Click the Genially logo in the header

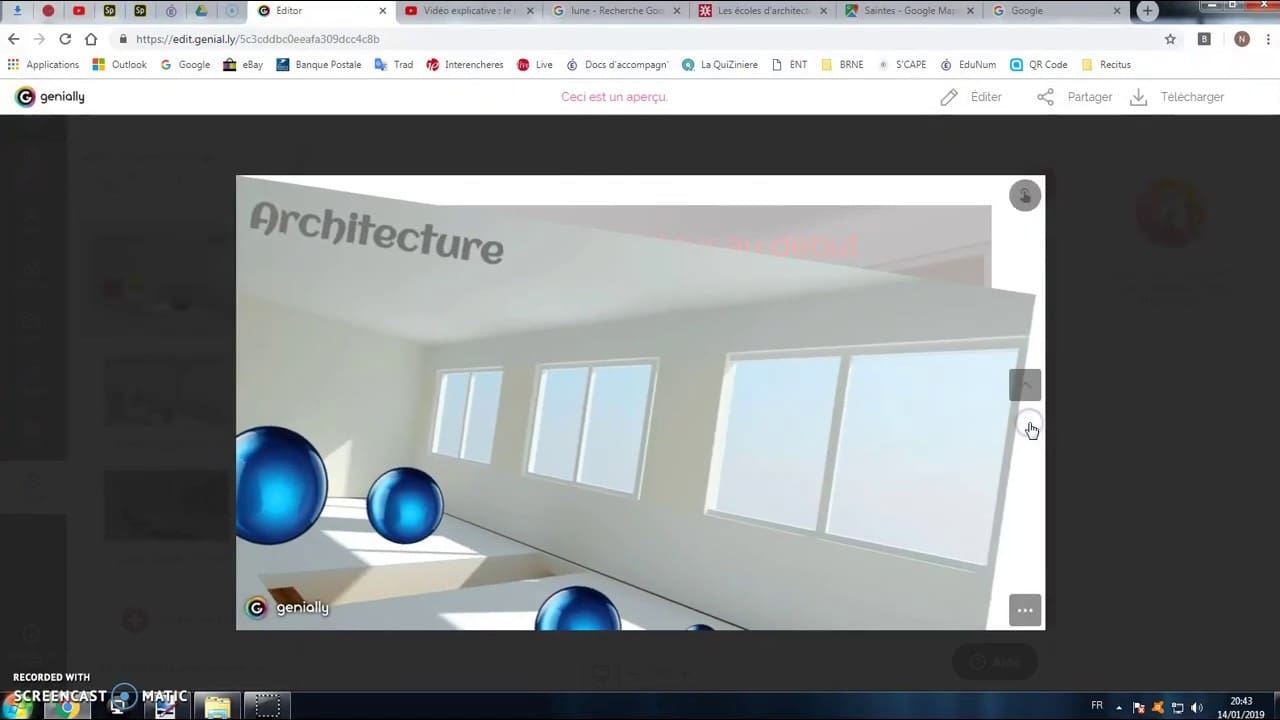(x=50, y=97)
